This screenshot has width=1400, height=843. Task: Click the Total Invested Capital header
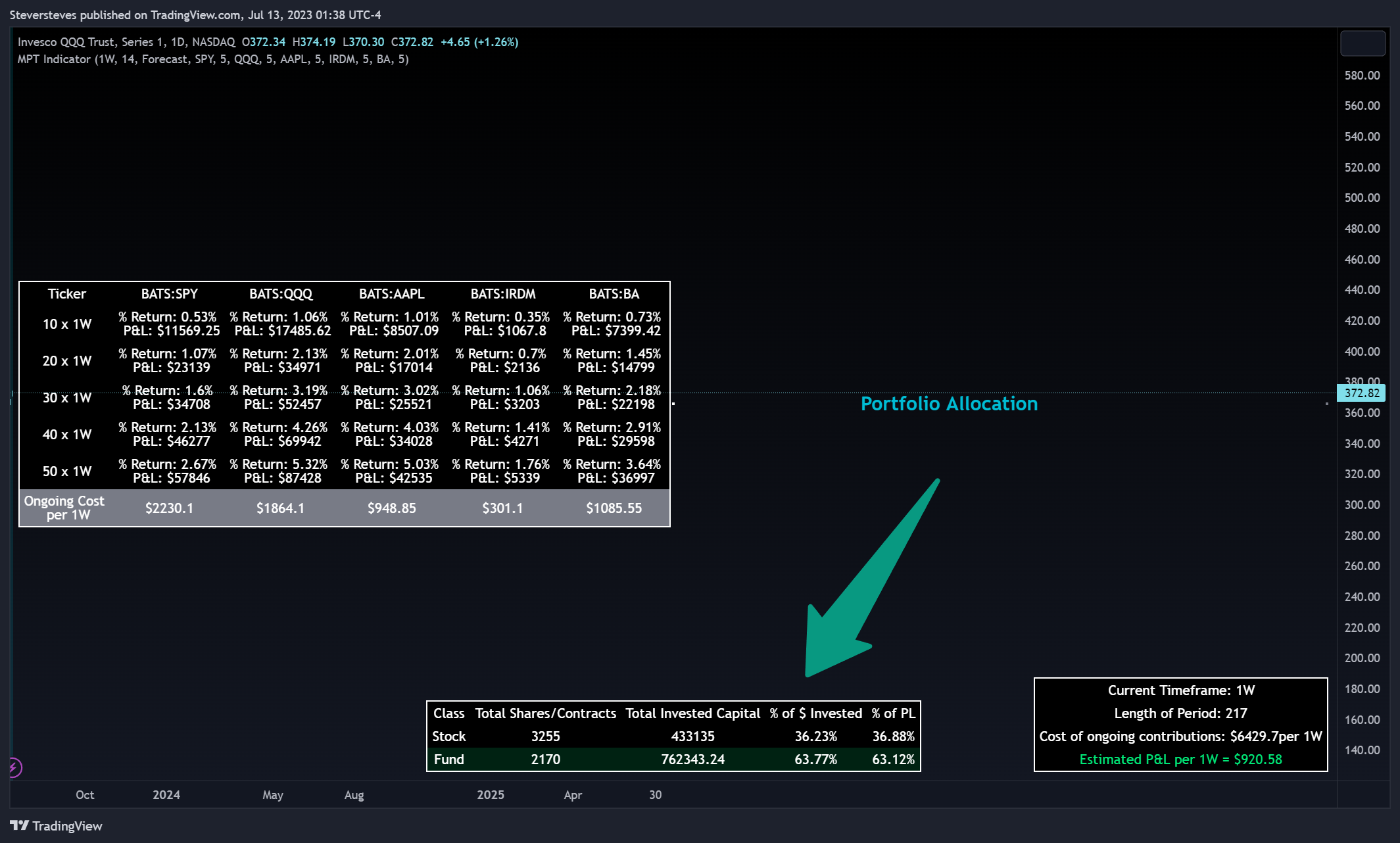(x=693, y=713)
